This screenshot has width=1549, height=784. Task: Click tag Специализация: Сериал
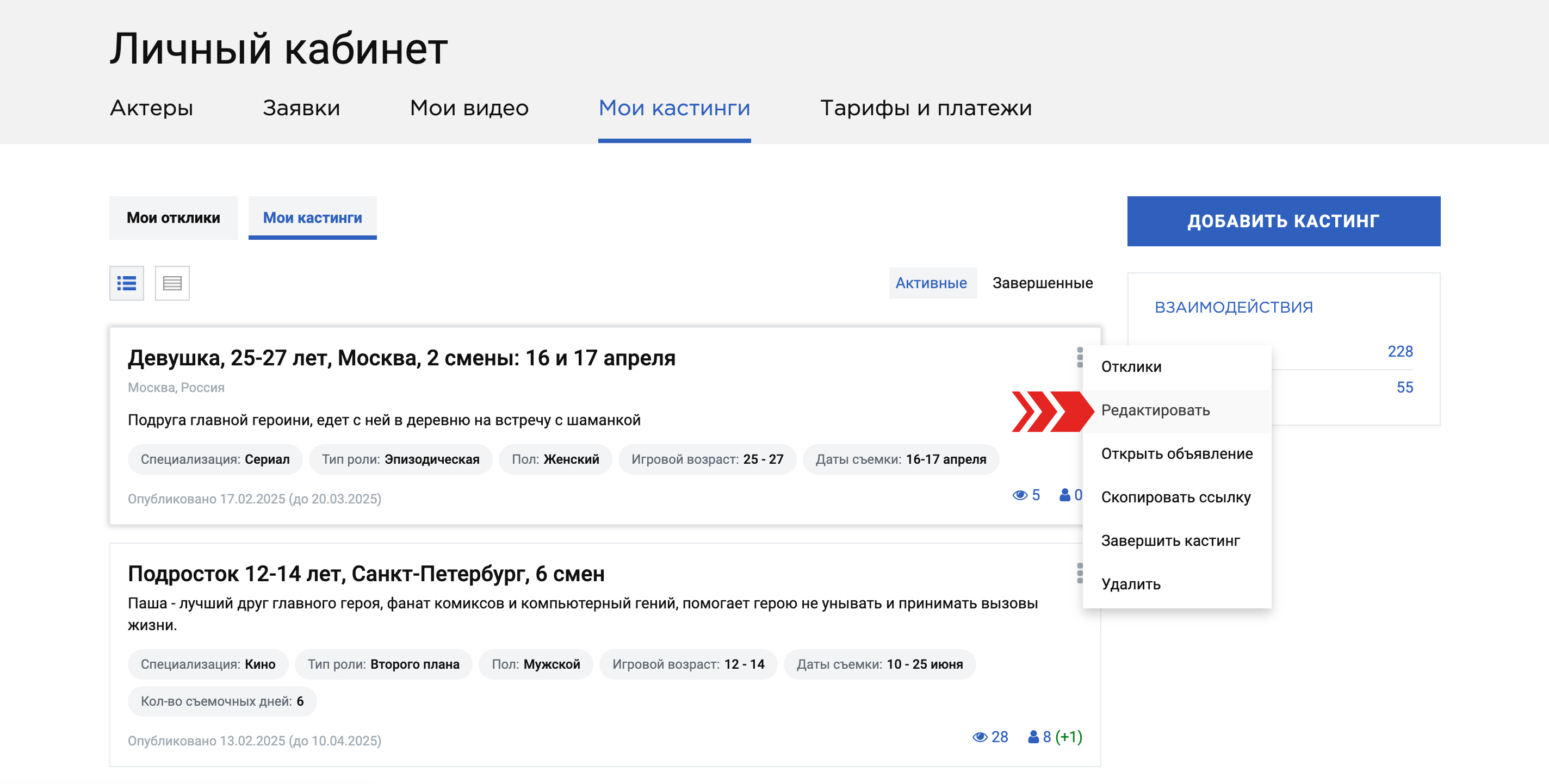(215, 459)
